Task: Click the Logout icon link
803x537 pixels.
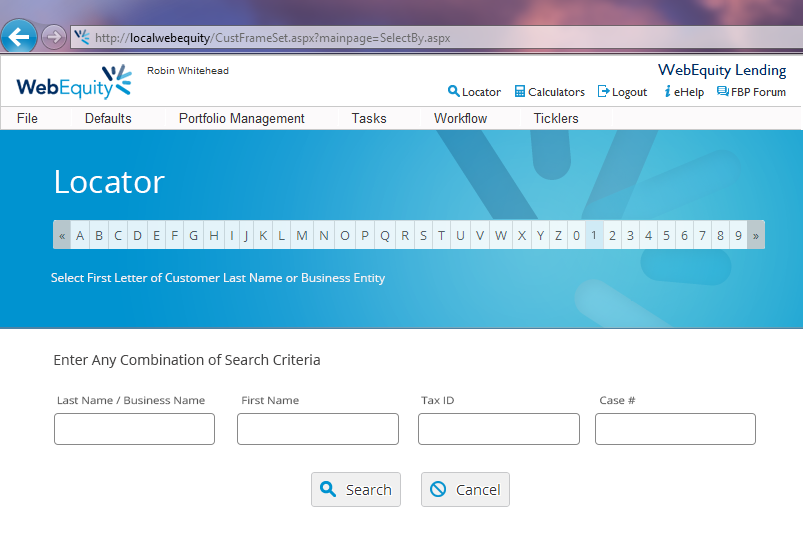Action: [622, 92]
